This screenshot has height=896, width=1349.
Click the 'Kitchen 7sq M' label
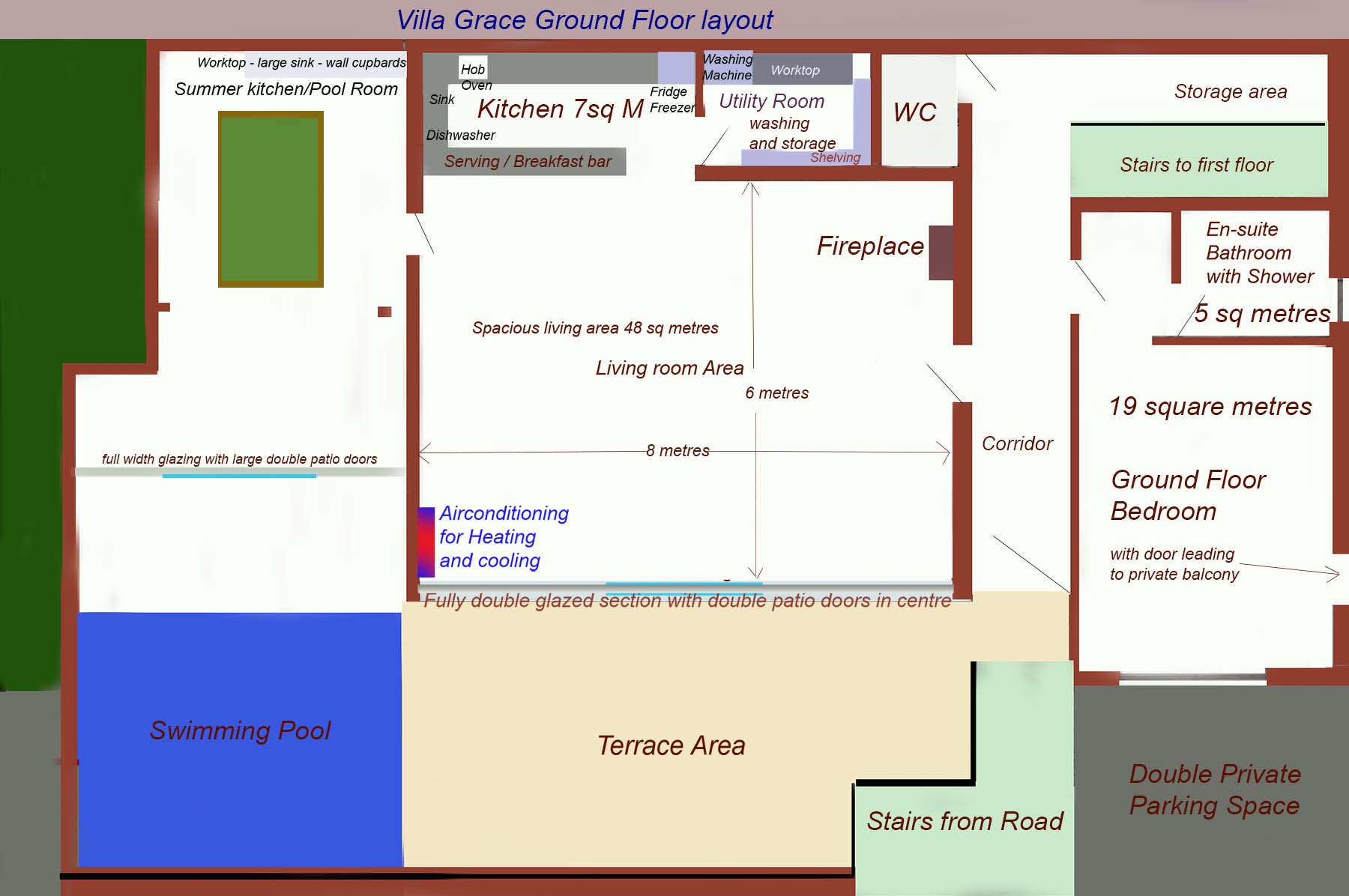coord(561,109)
